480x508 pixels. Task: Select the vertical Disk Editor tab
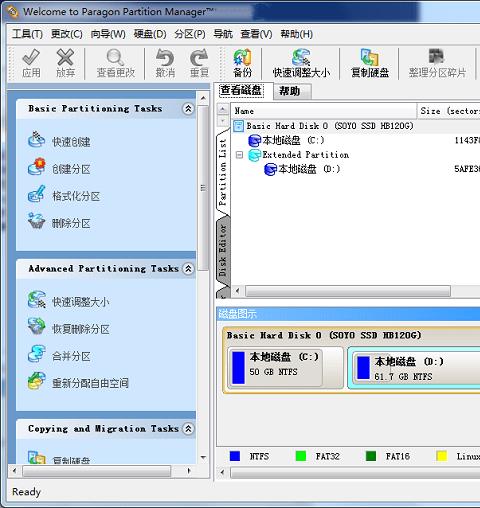(x=223, y=251)
